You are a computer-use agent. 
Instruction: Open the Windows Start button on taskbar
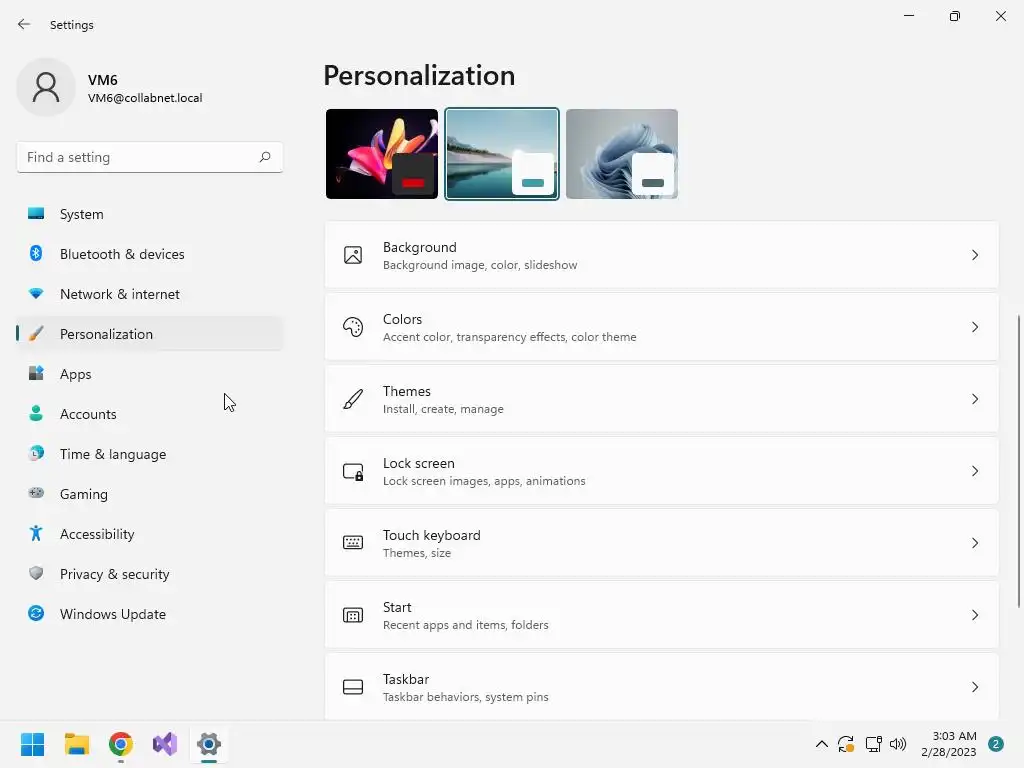tap(33, 744)
